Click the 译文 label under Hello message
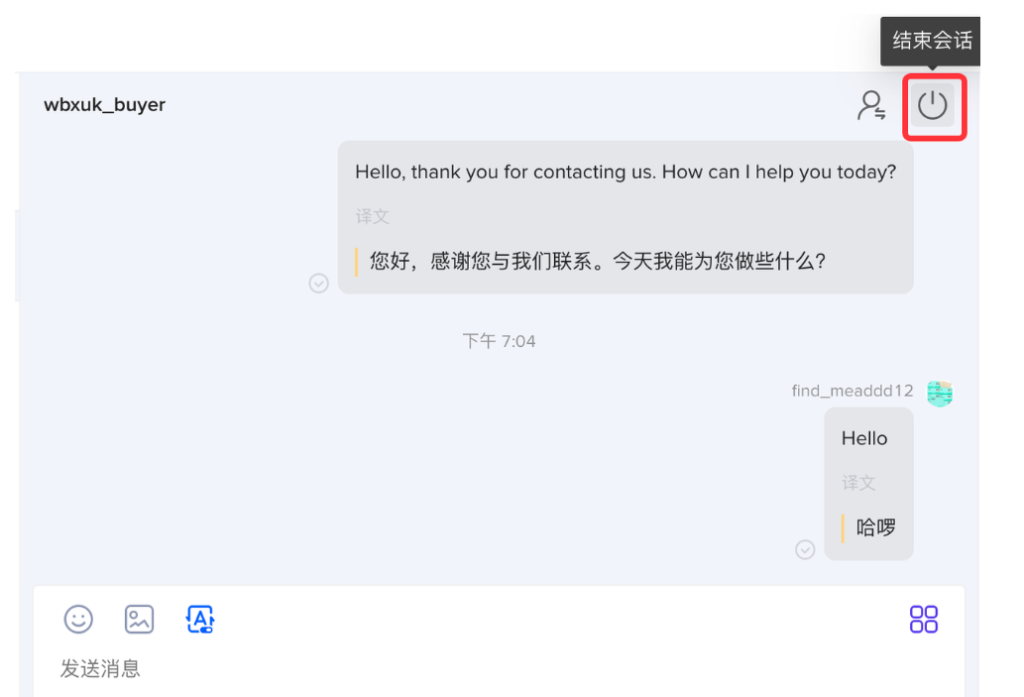1024x697 pixels. 858,482
